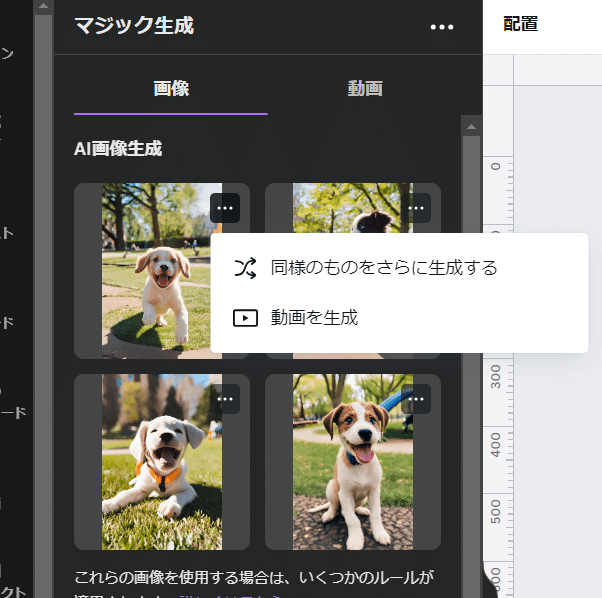Click the left sidebar scrollbar up arrow

click(x=43, y=6)
